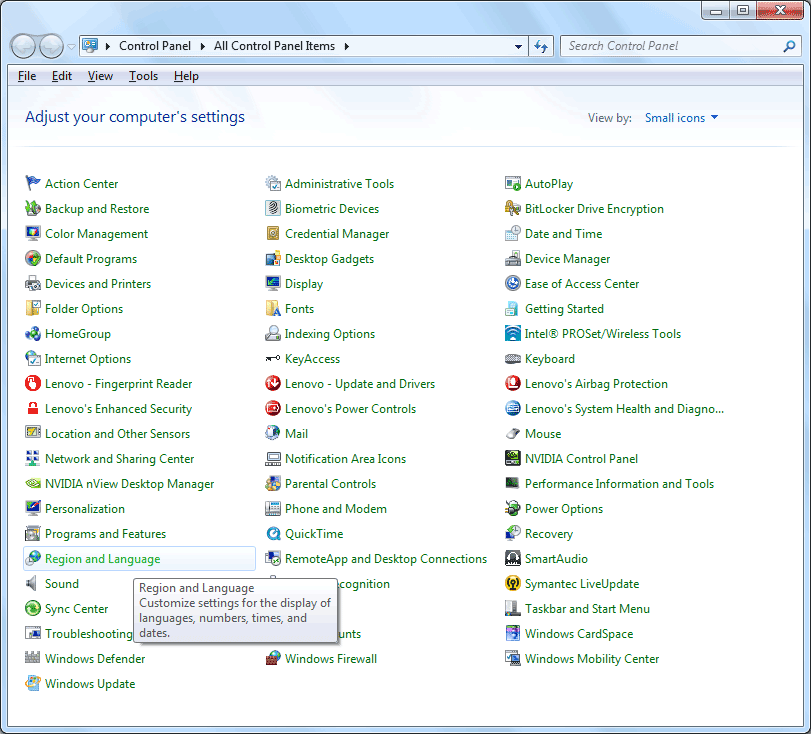Click the NVIDIA Control Panel icon
The image size is (811, 734).
tap(513, 458)
